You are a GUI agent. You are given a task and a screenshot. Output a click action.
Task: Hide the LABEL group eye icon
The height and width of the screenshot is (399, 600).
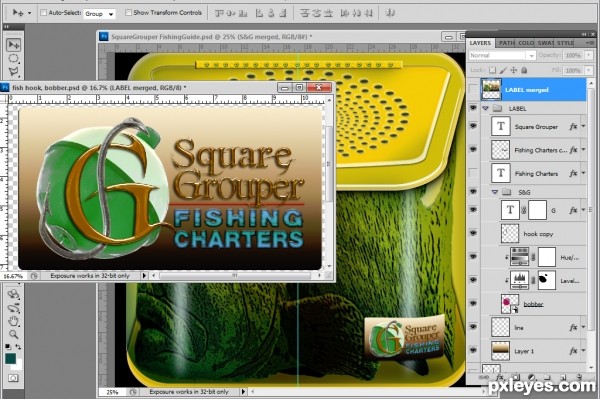pos(474,108)
